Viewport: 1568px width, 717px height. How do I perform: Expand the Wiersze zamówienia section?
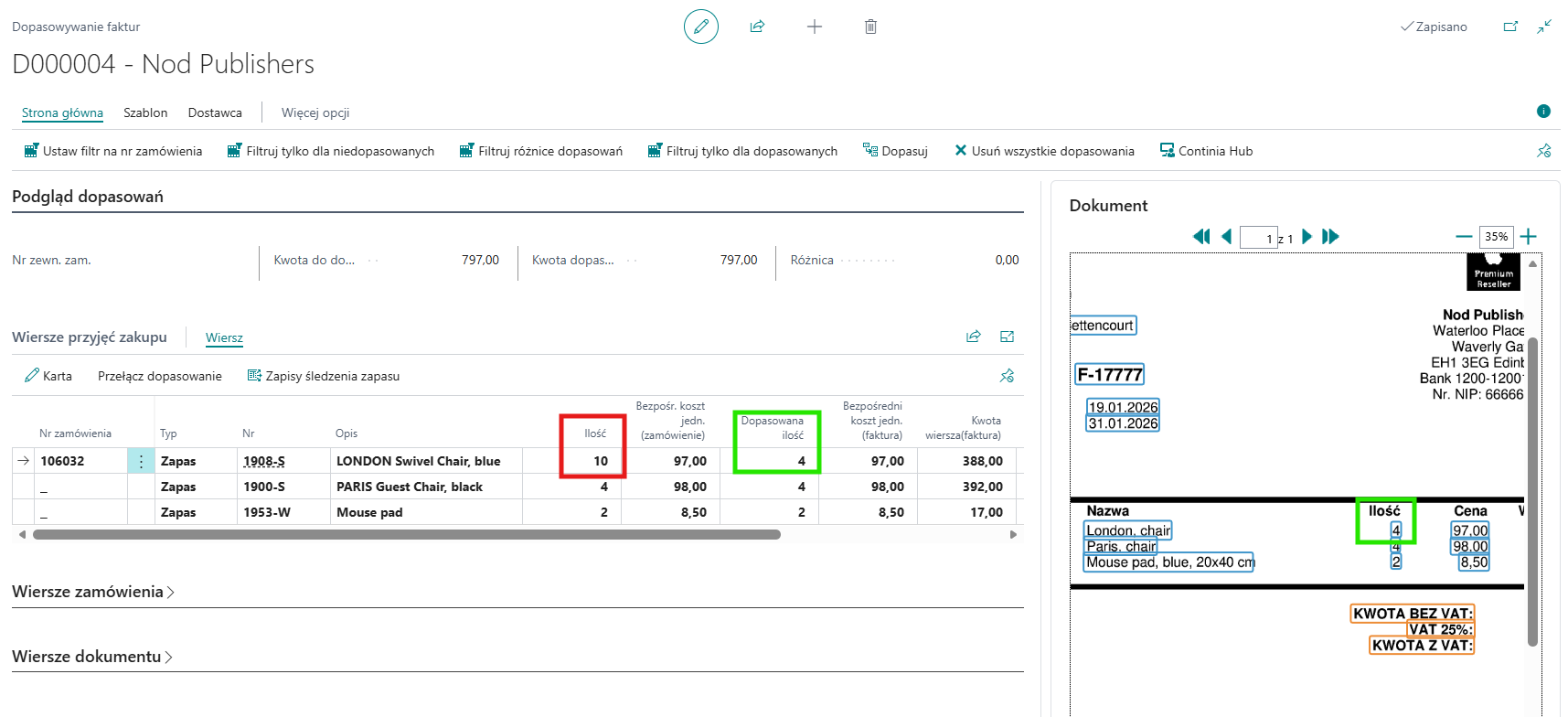(x=93, y=592)
